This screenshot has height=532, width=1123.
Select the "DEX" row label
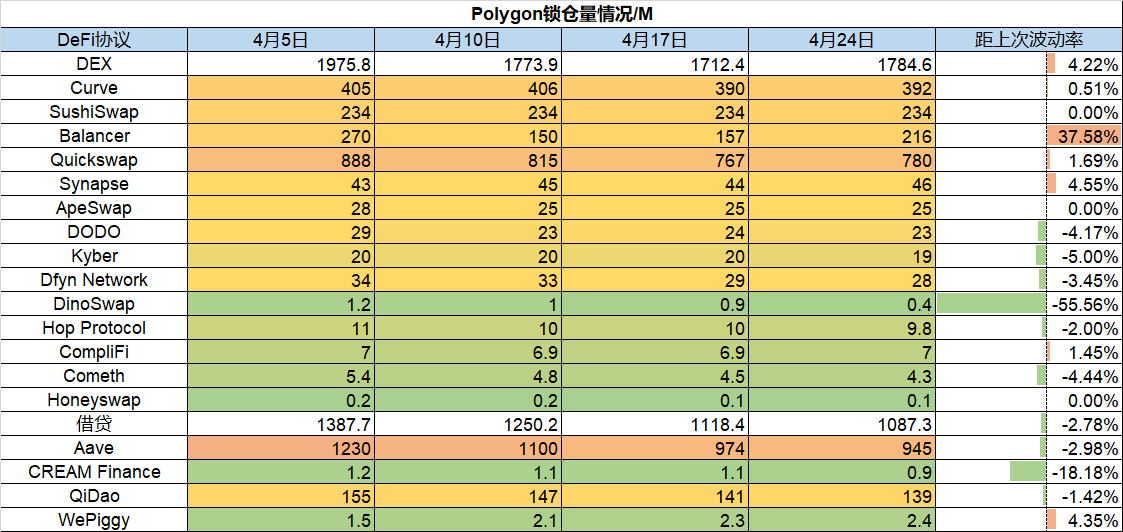pyautogui.click(x=93, y=64)
